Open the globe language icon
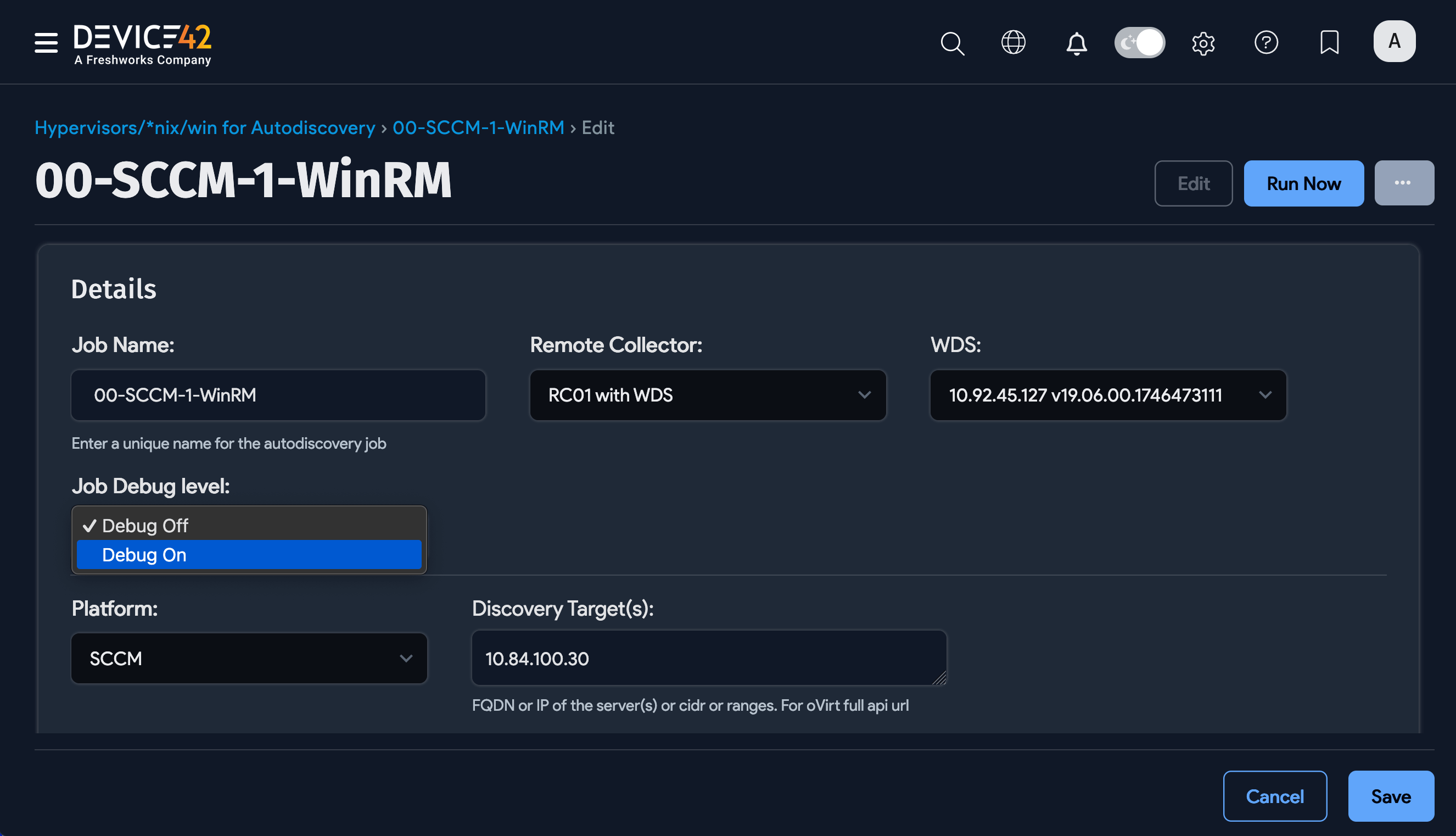The image size is (1456, 836). pos(1013,42)
